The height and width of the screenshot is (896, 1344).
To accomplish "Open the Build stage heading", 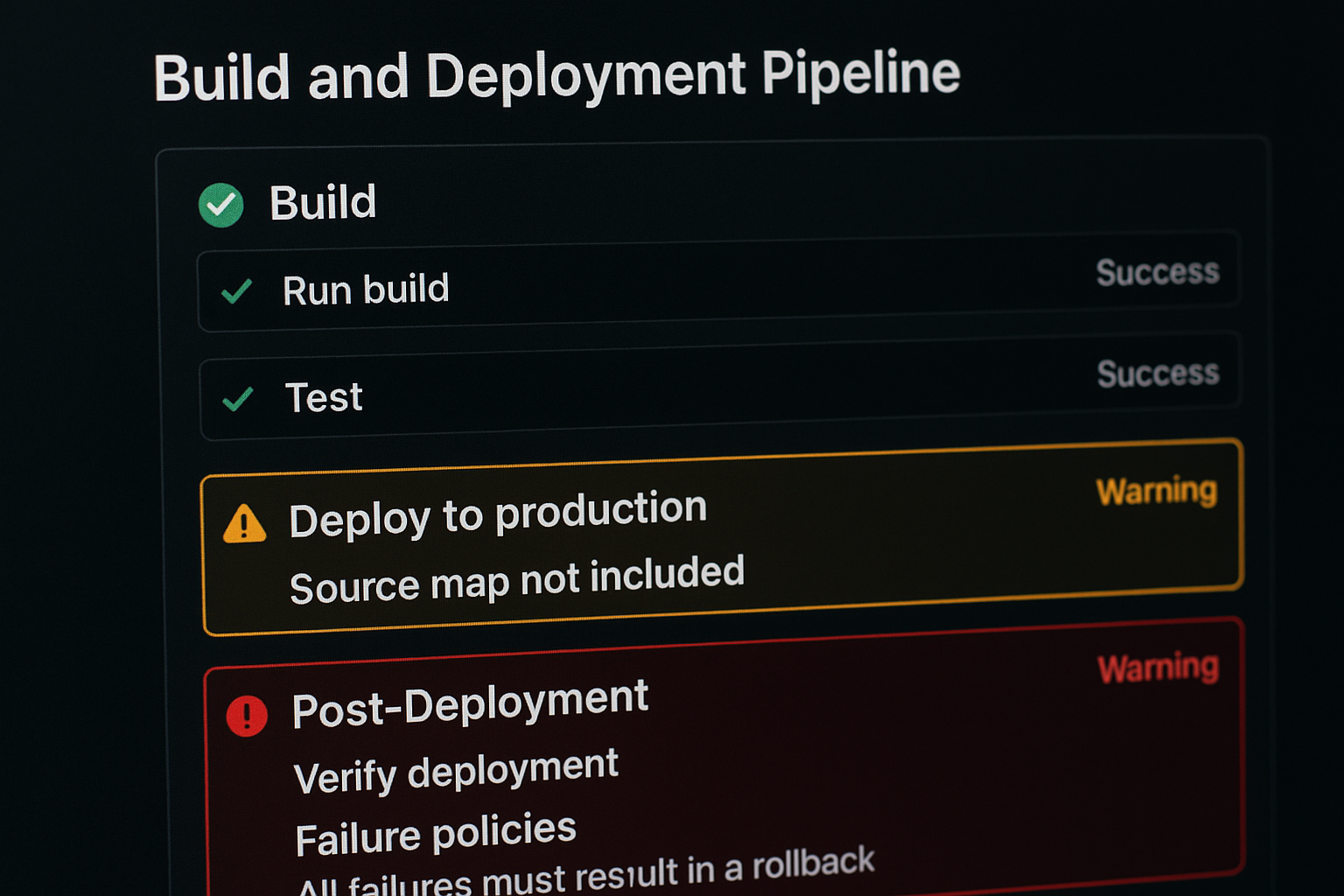I will click(x=323, y=203).
